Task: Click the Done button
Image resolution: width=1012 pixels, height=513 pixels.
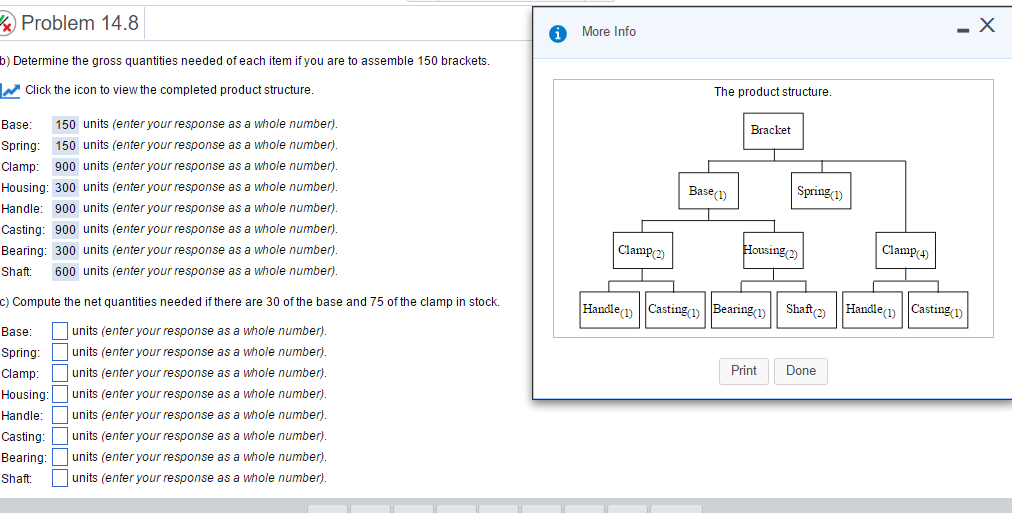Action: click(800, 371)
